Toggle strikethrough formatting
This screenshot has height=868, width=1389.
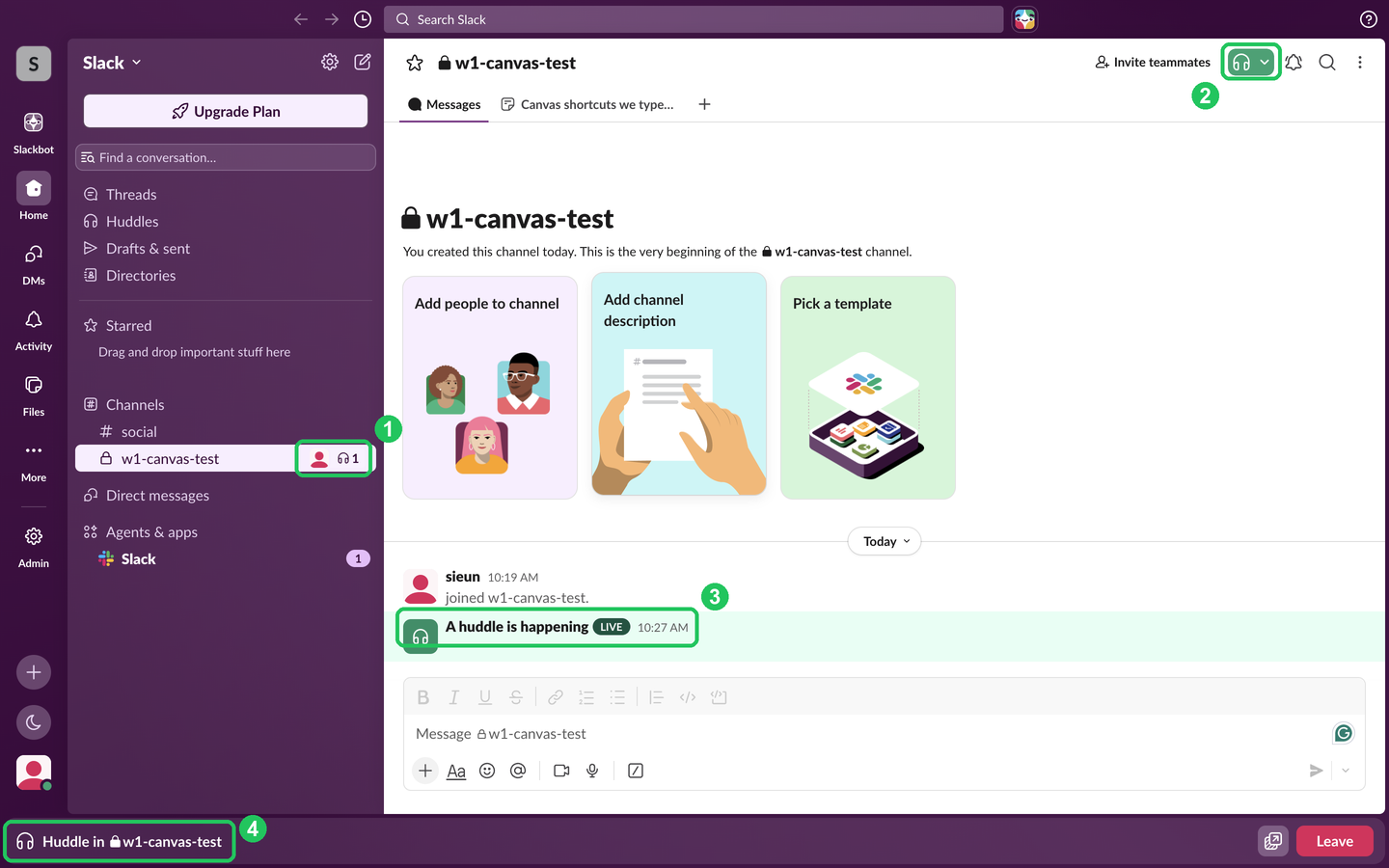516,697
